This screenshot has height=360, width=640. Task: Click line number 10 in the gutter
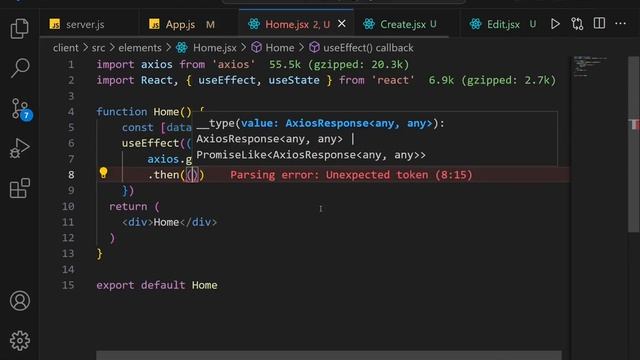(68, 206)
